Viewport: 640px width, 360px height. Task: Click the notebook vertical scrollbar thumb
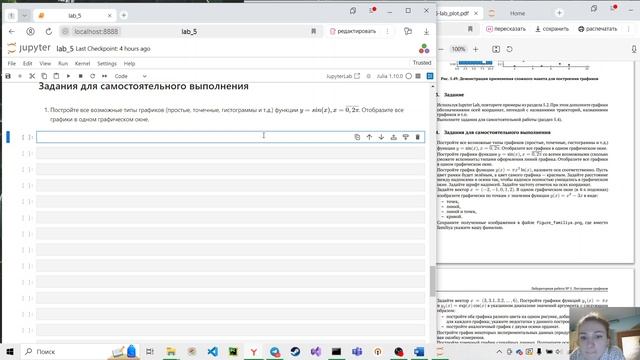pos(432,281)
